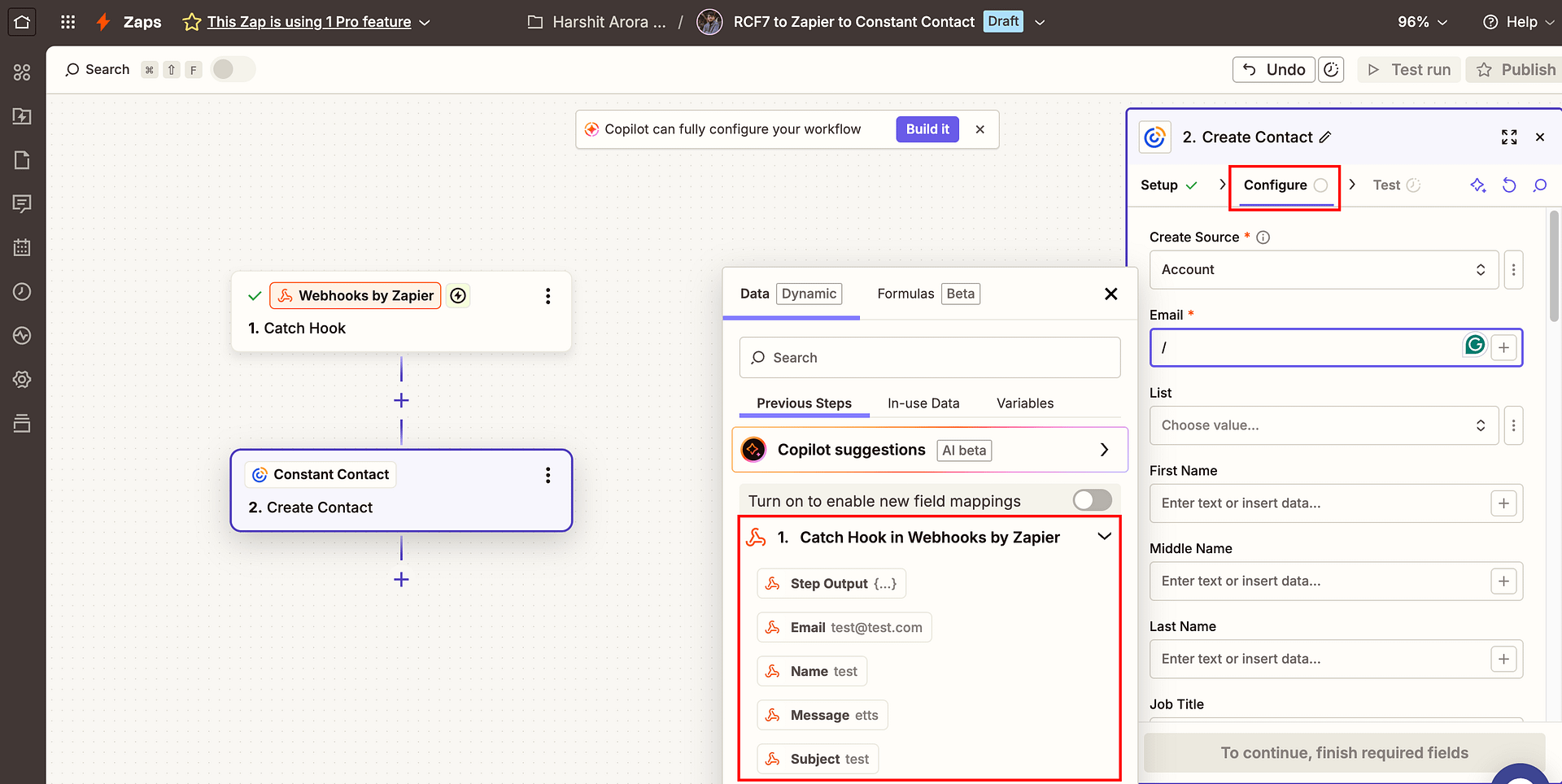
Task: Click the user avatar beside Zap title
Action: point(709,22)
